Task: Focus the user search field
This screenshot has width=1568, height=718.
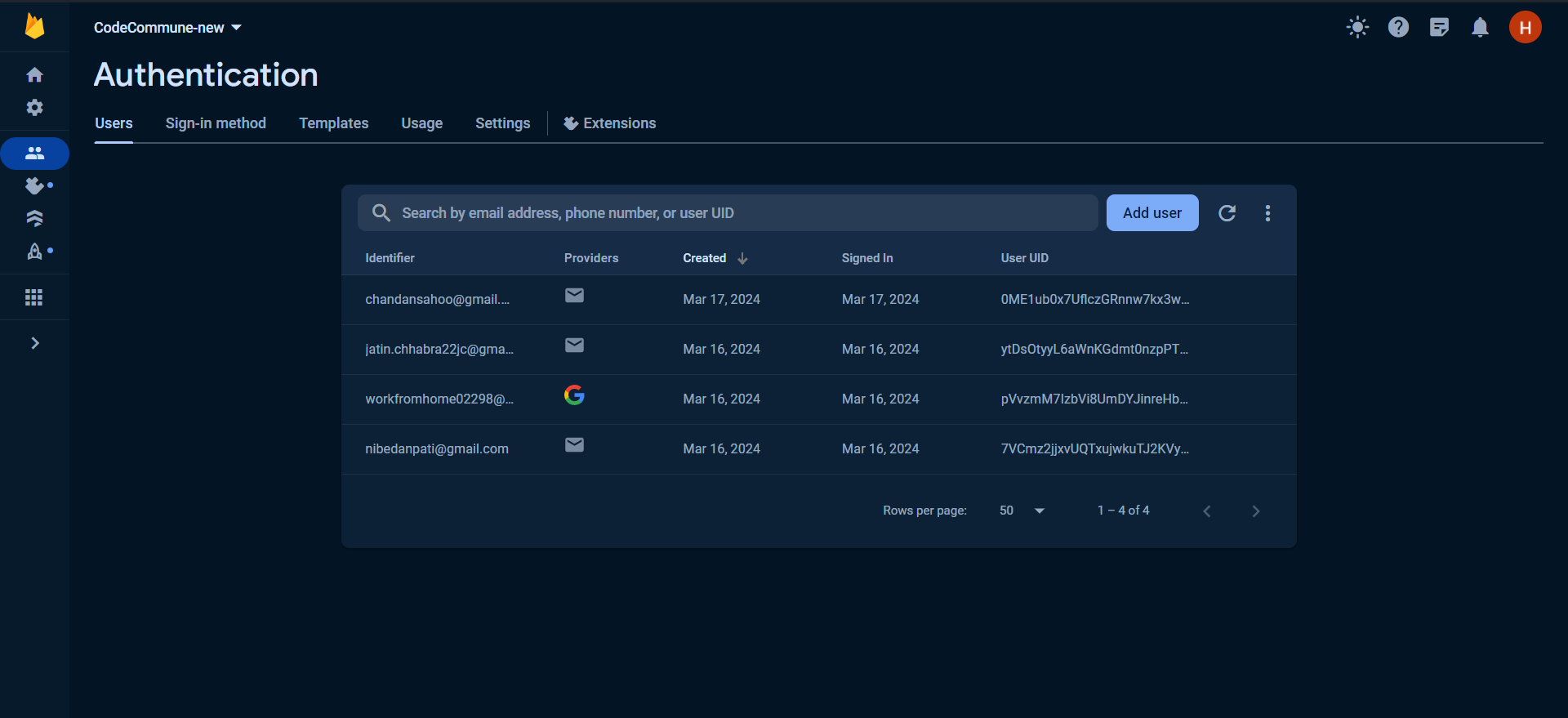Action: 728,213
